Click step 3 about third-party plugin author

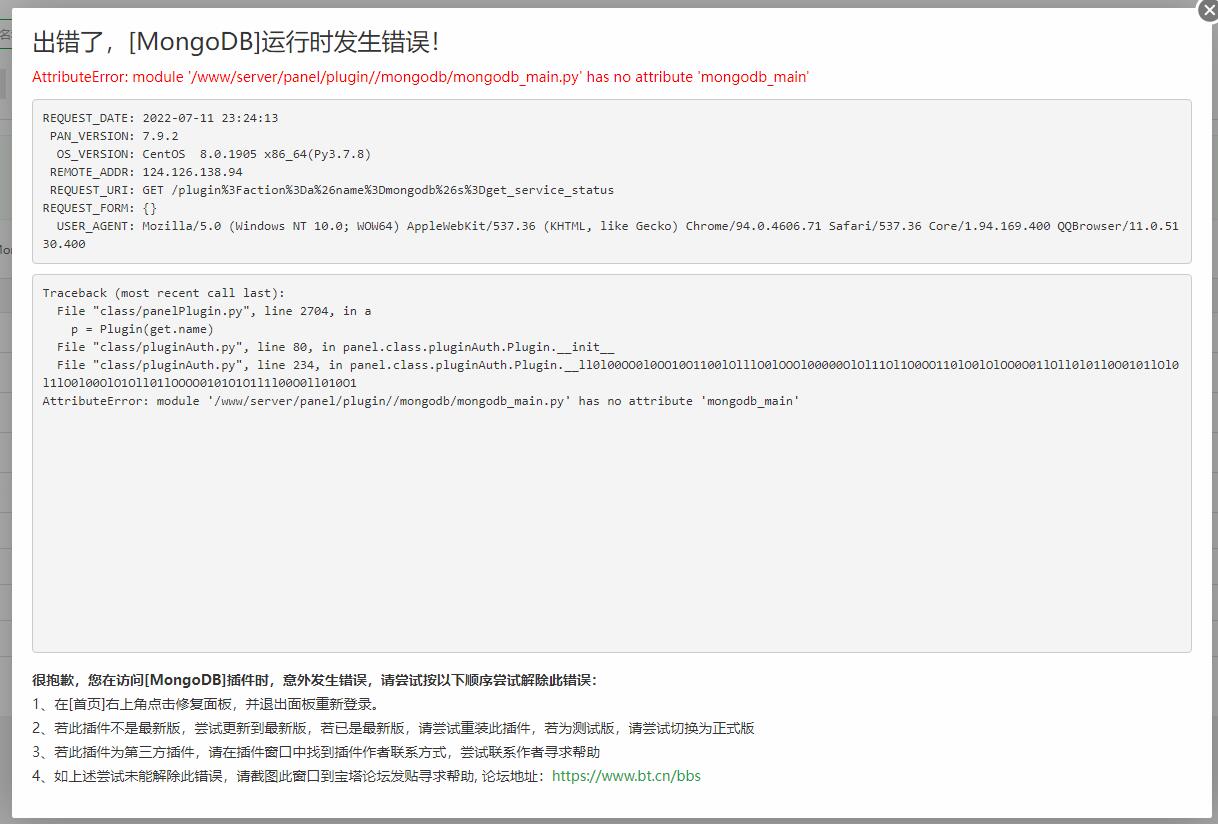(x=316, y=752)
